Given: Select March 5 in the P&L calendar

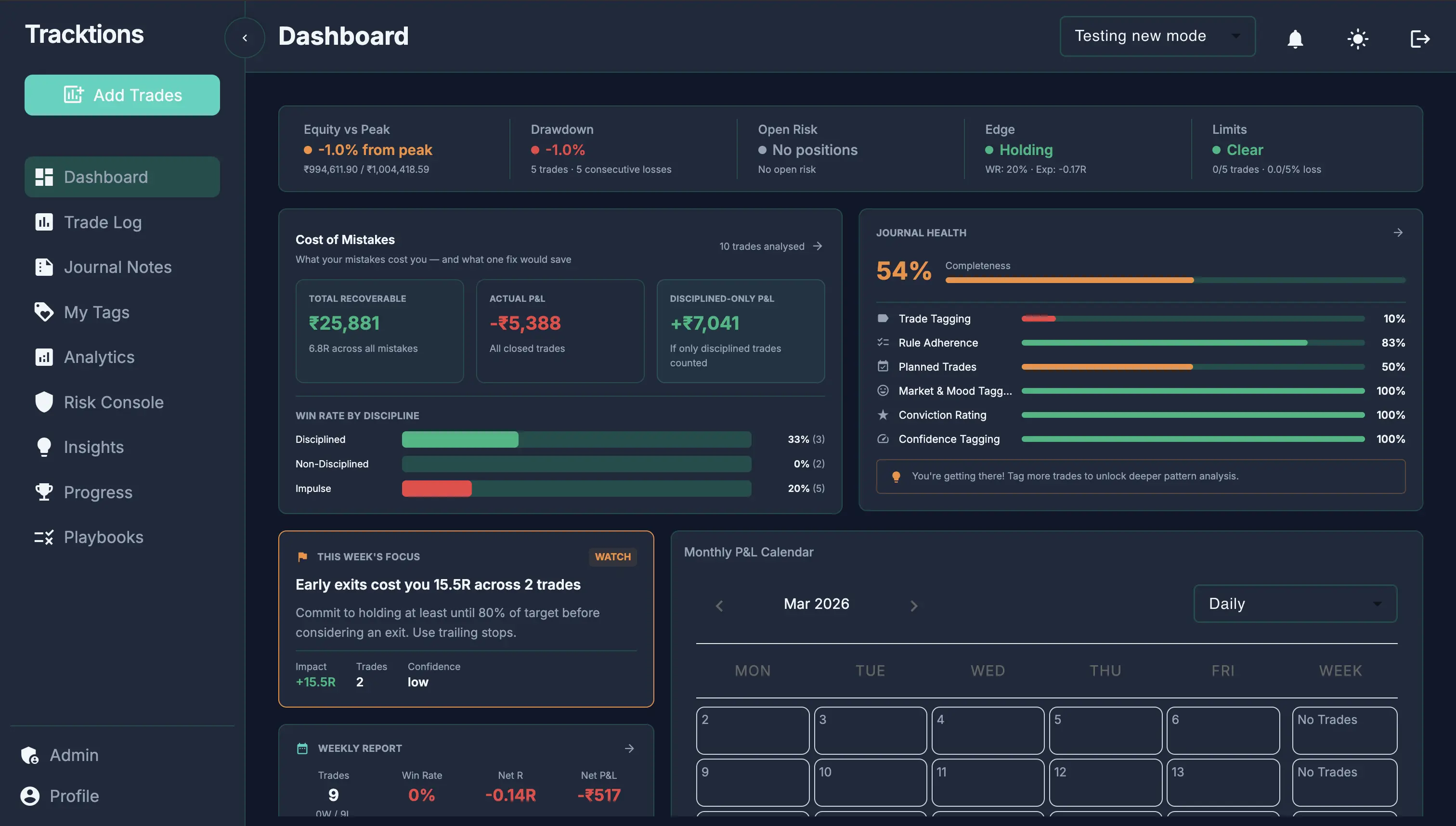Looking at the screenshot, I should point(1105,730).
